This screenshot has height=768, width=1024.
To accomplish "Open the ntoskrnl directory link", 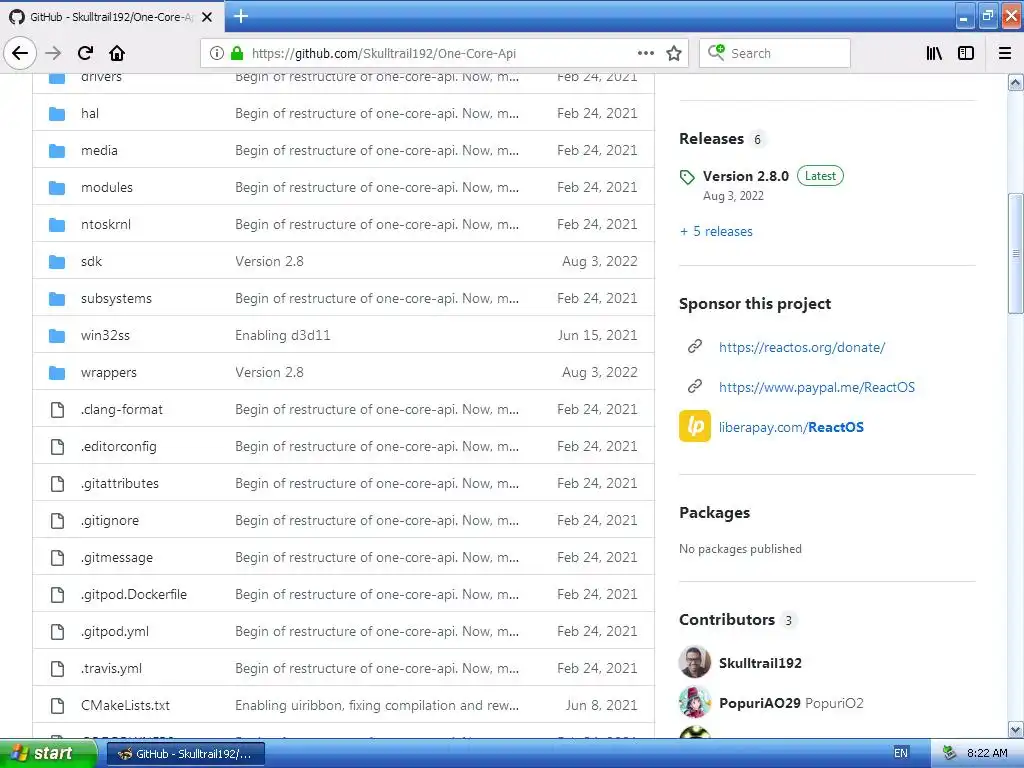I will 106,225.
